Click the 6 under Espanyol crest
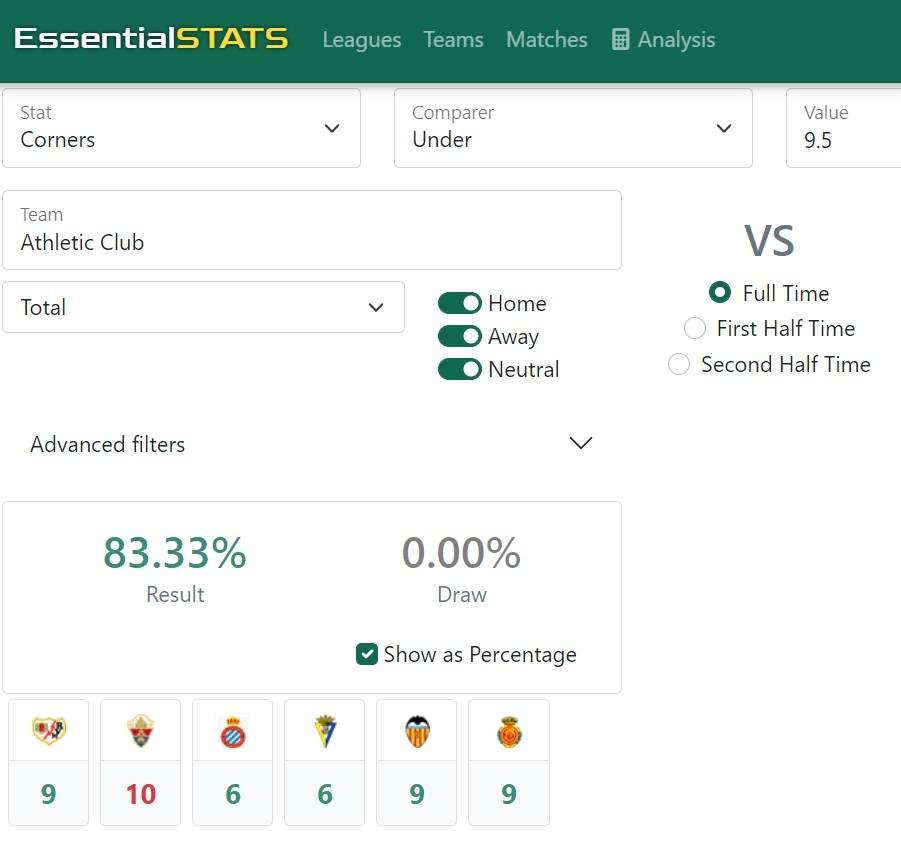 233,794
